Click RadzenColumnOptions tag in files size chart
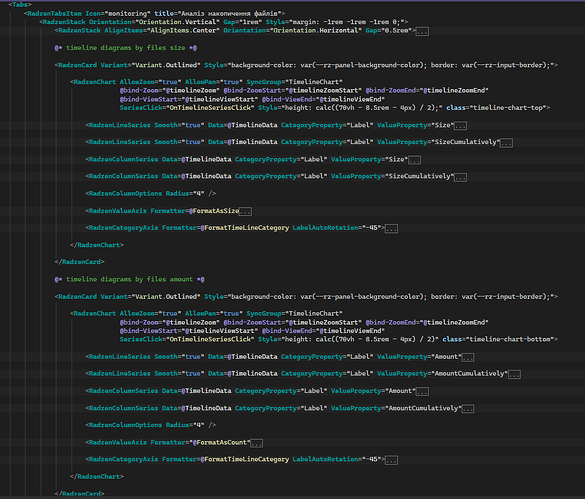 pos(125,194)
